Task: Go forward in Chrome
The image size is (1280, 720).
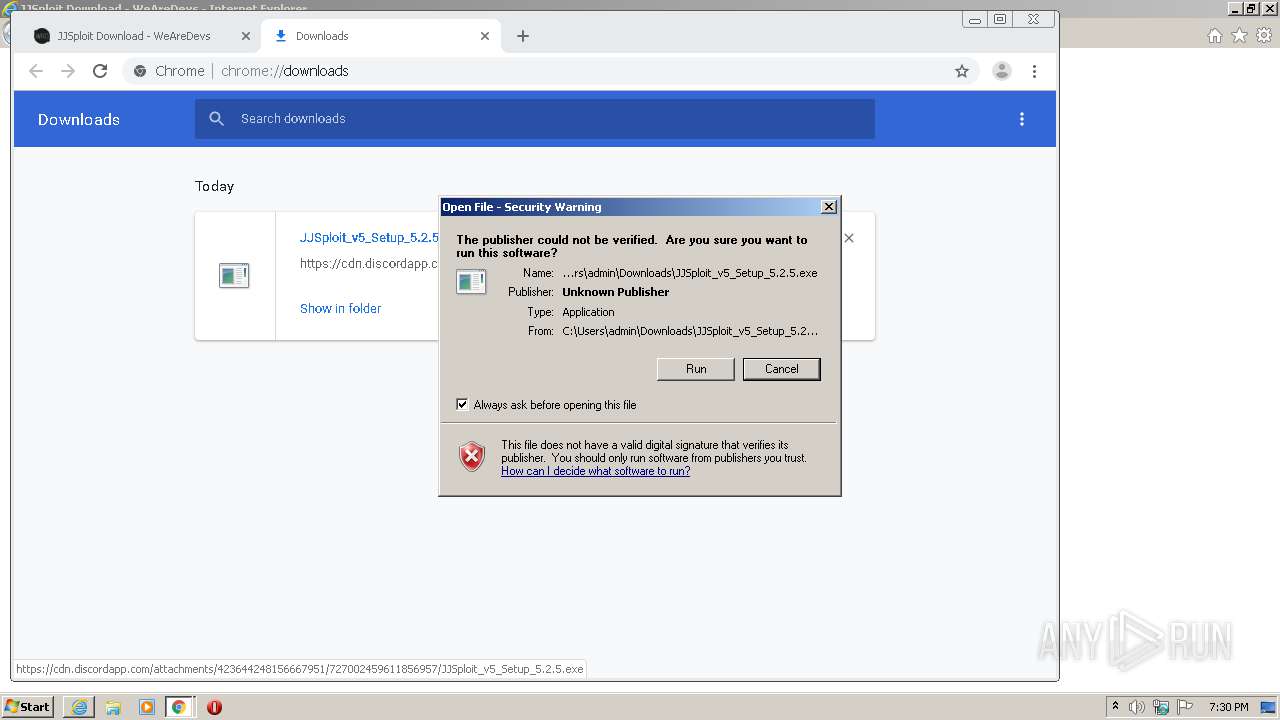Action: 68,71
